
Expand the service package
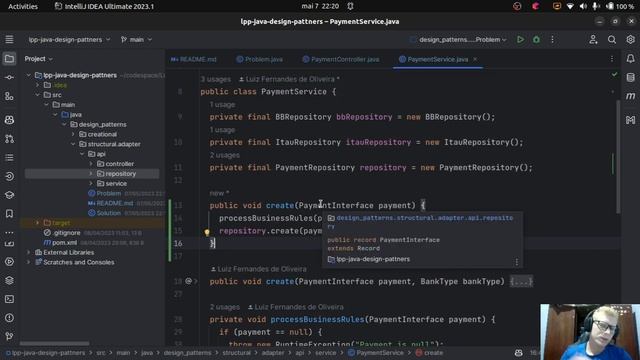tap(91, 183)
